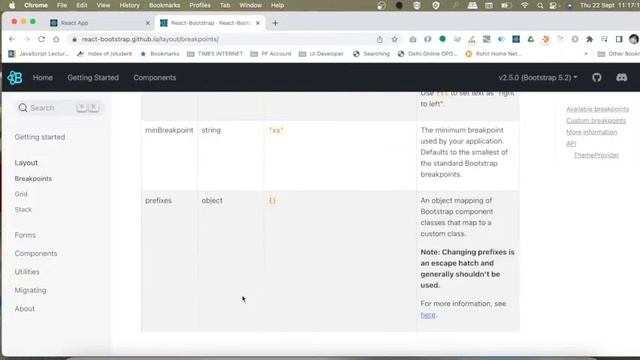Click the Wi-Fi status icon
The width and height of the screenshot is (640, 360).
524,5
